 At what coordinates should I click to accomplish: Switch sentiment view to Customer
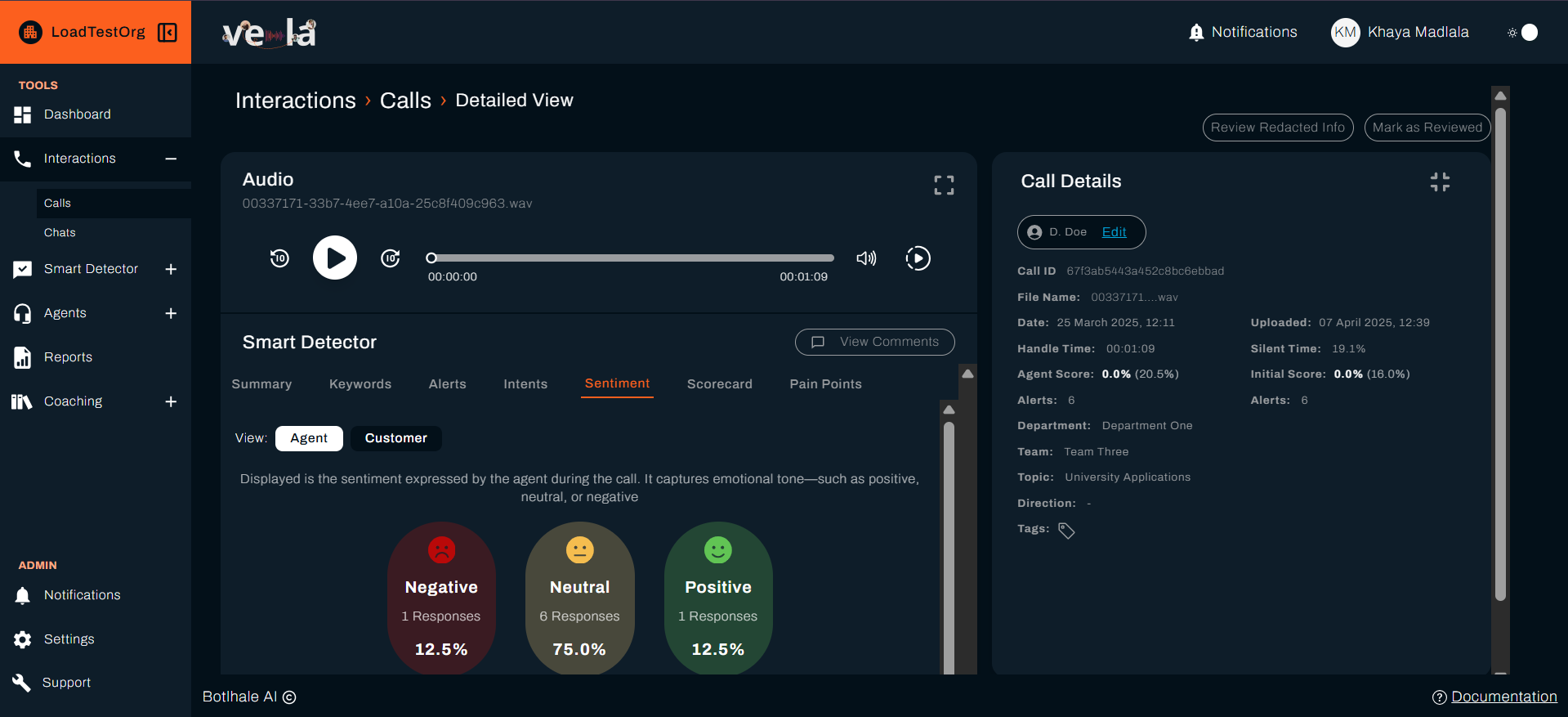(395, 438)
